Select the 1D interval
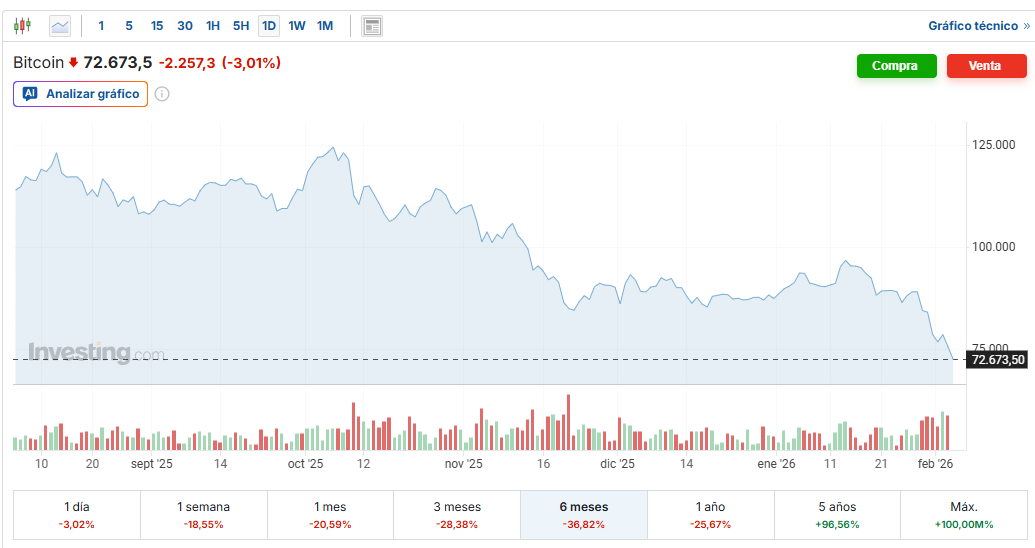 tap(269, 26)
